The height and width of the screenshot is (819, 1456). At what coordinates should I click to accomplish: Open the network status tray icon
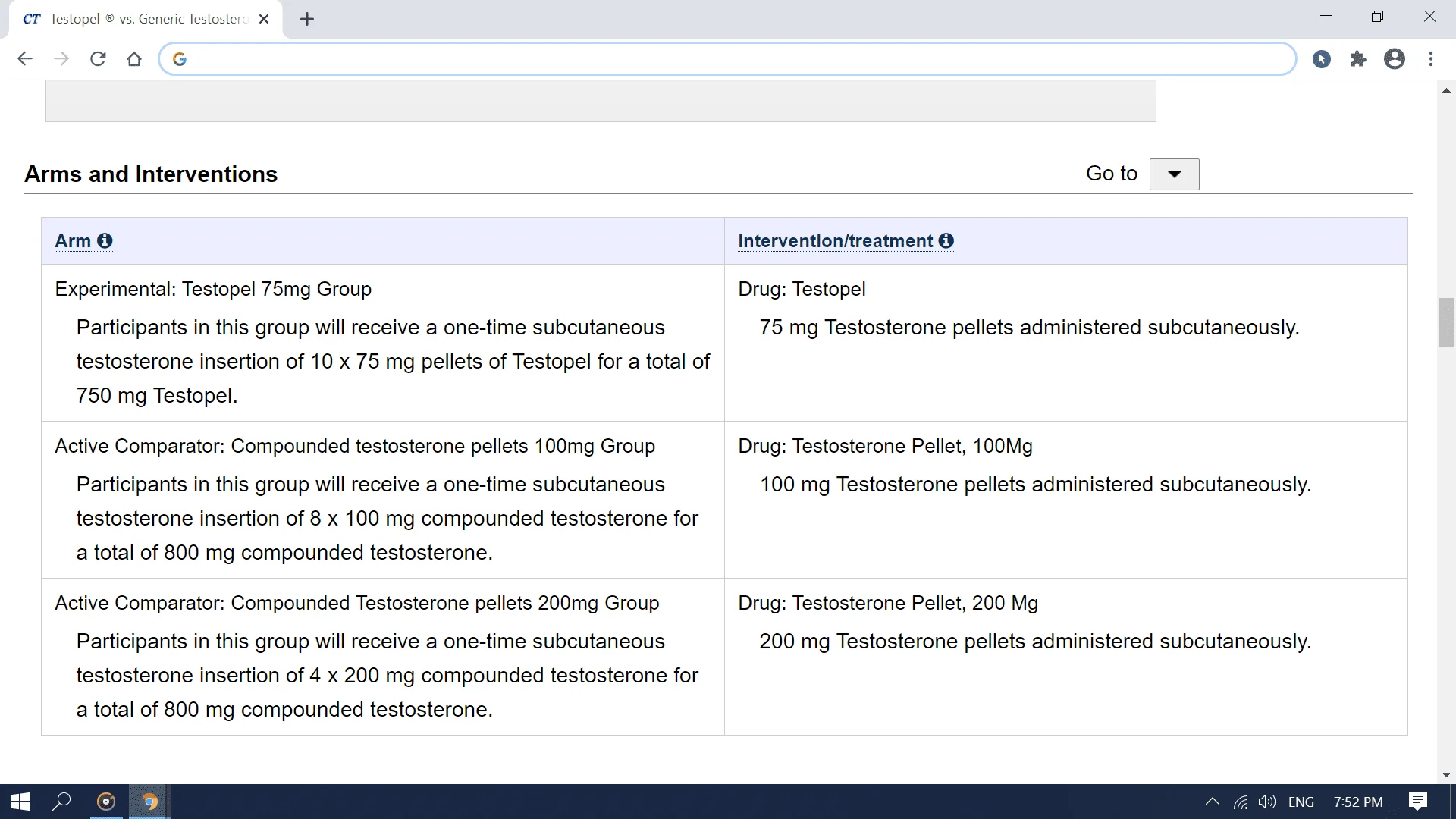click(x=1241, y=802)
